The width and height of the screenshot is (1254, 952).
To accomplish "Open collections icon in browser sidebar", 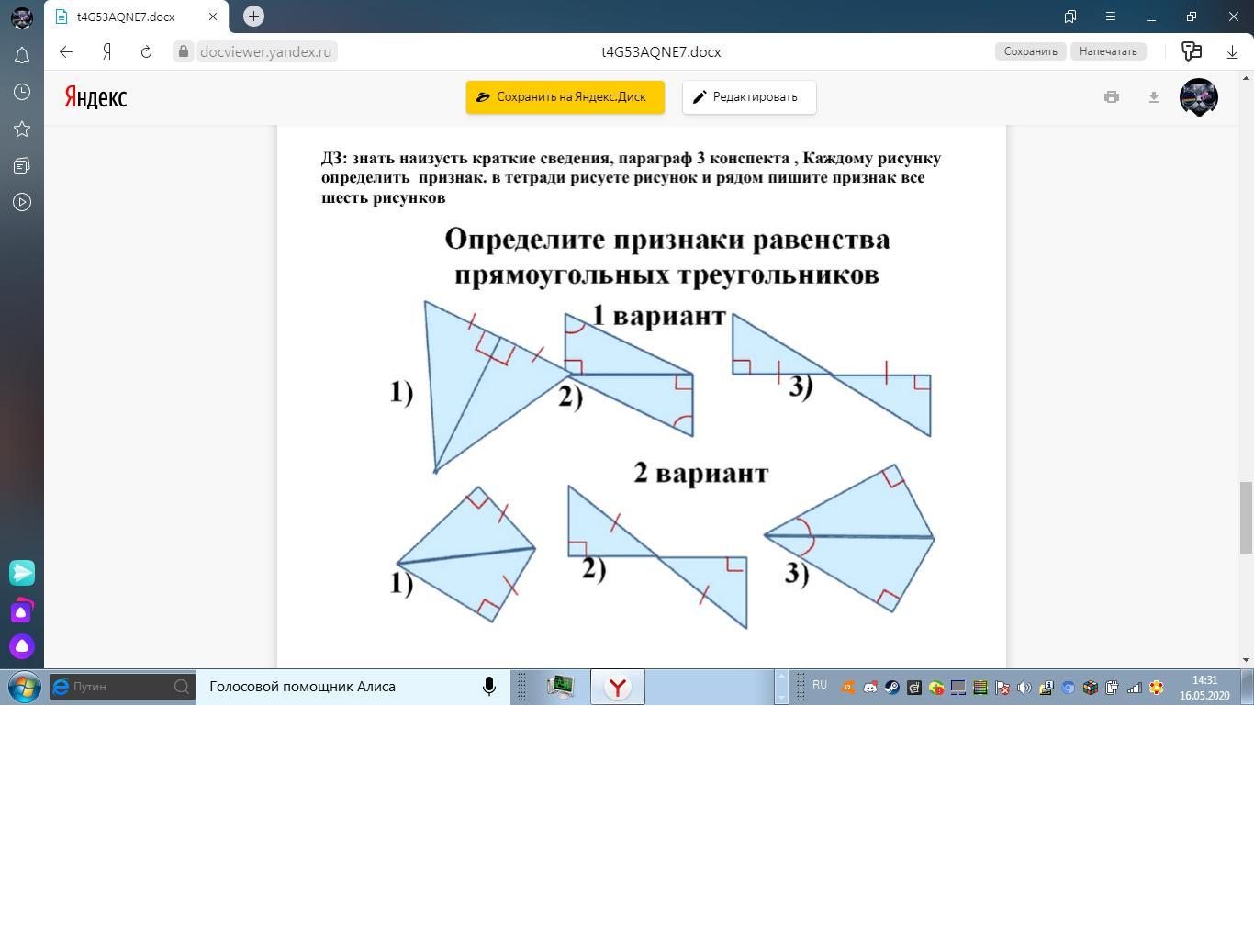I will click(22, 165).
